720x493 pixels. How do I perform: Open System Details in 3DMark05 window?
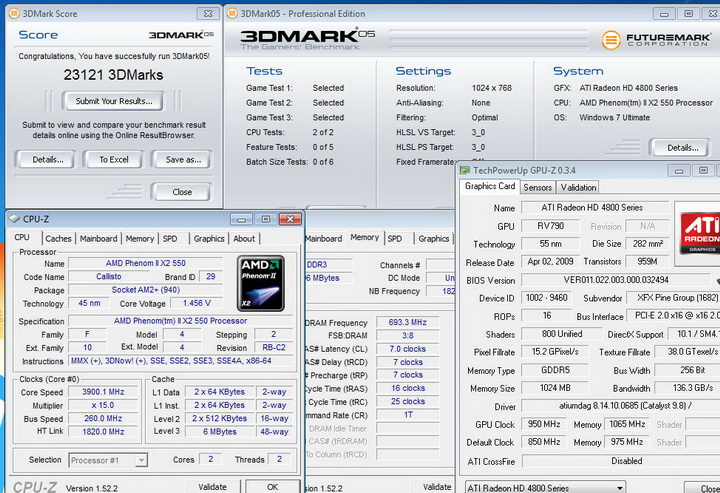(x=682, y=148)
